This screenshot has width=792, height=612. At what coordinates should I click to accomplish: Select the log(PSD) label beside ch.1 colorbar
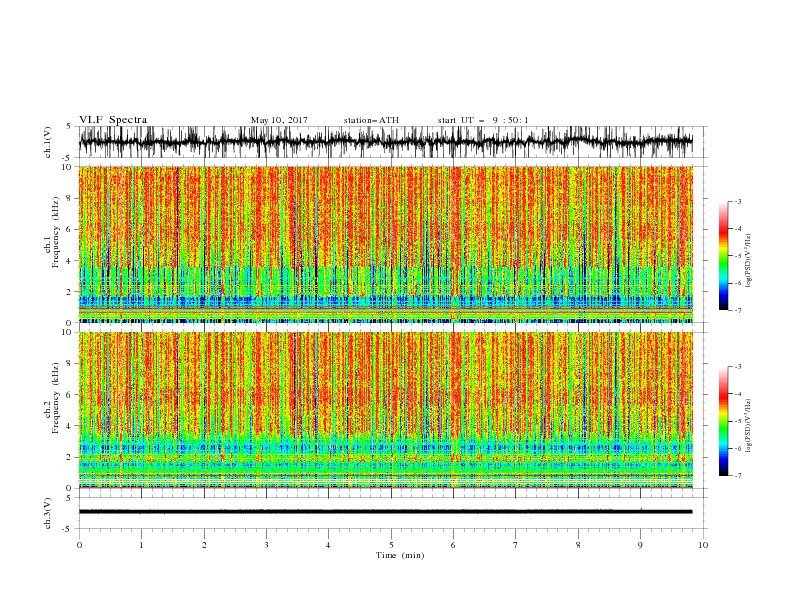[x=749, y=261]
